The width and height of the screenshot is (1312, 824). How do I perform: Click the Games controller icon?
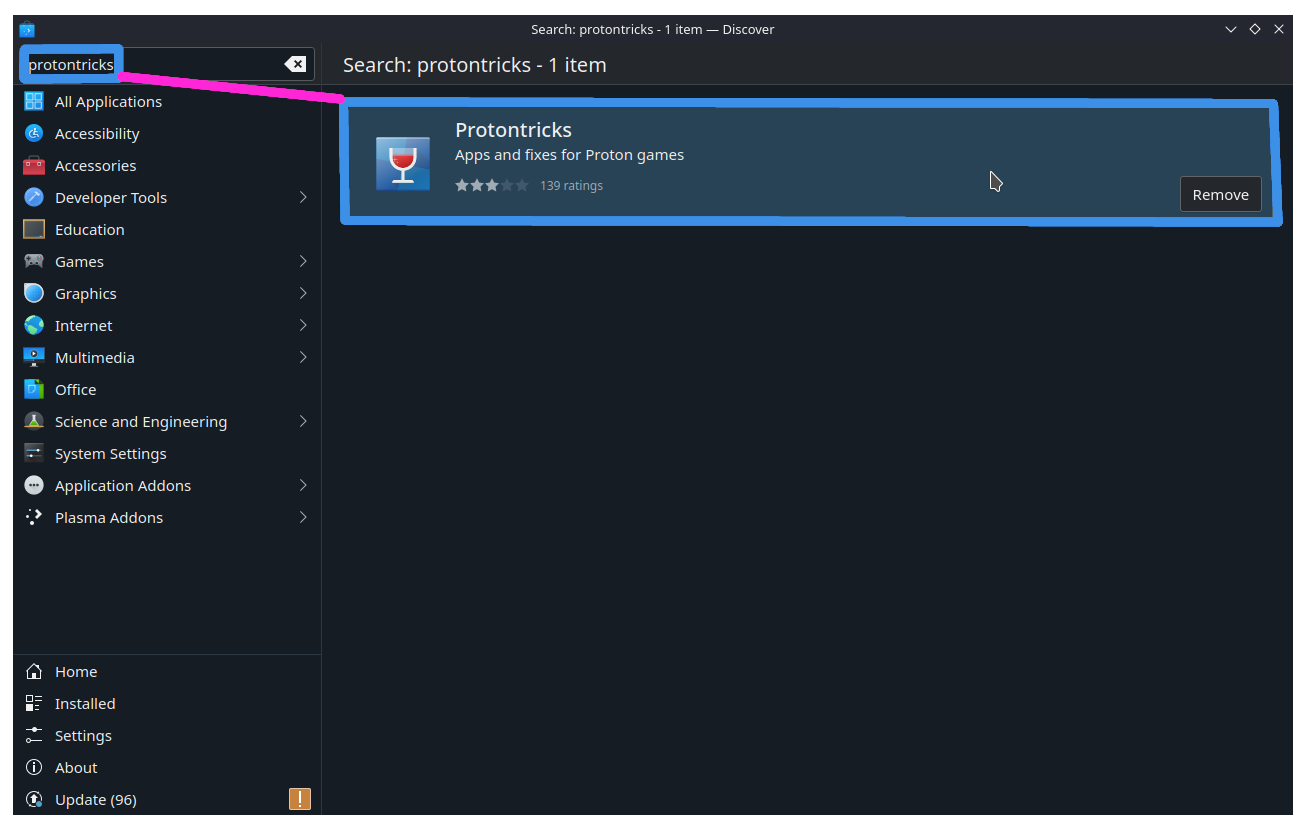34,261
